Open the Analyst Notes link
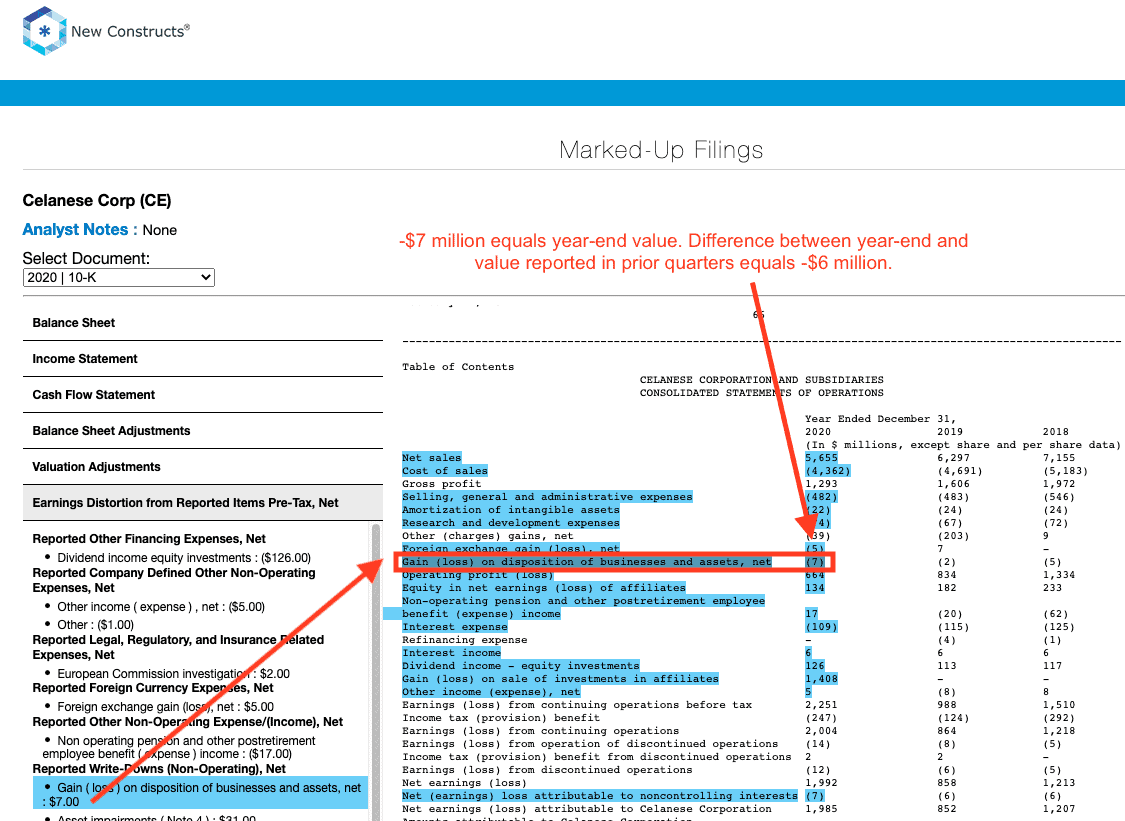1125x821 pixels. 80,230
